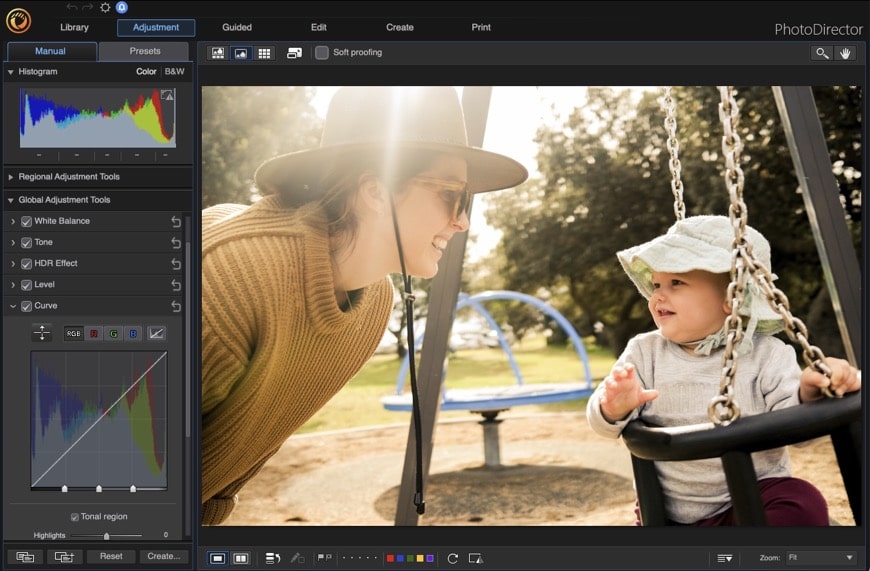Select the hand pan tool
This screenshot has height=571, width=870.
[x=845, y=53]
